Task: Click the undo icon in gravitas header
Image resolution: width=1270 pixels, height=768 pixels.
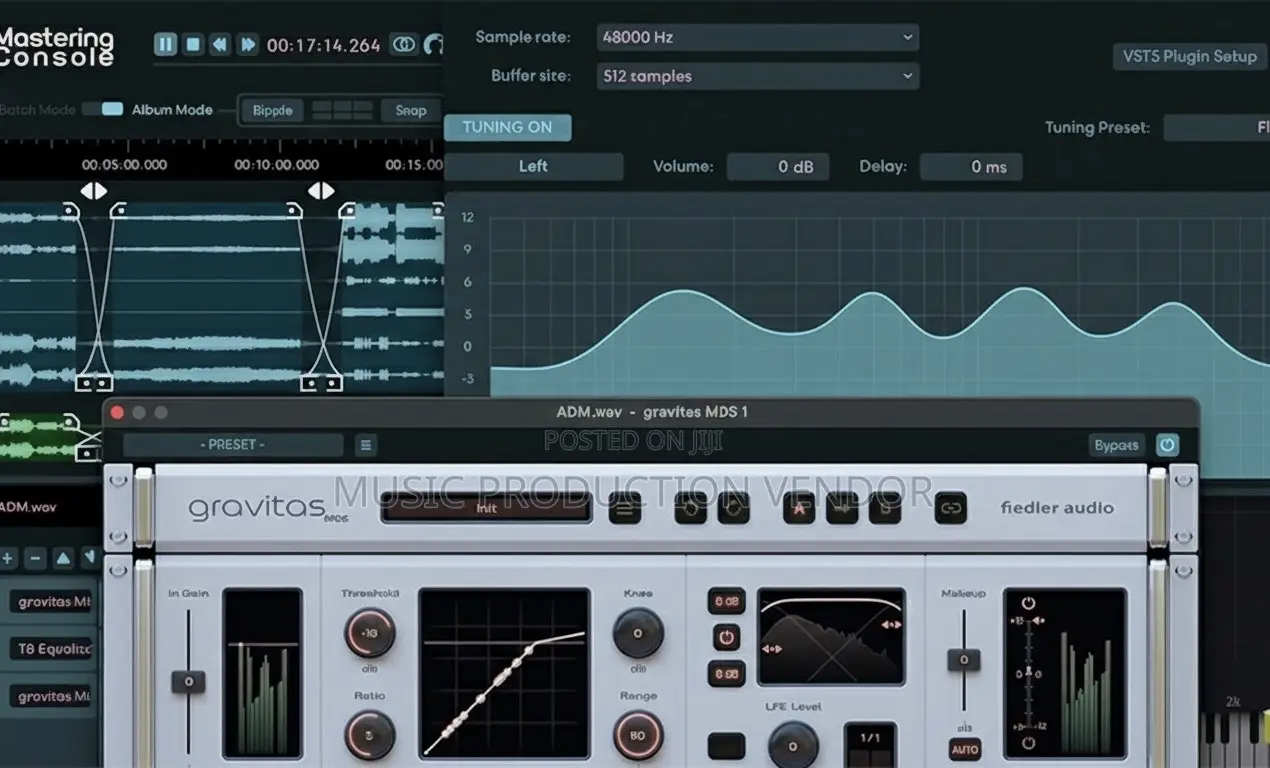Action: click(x=690, y=508)
